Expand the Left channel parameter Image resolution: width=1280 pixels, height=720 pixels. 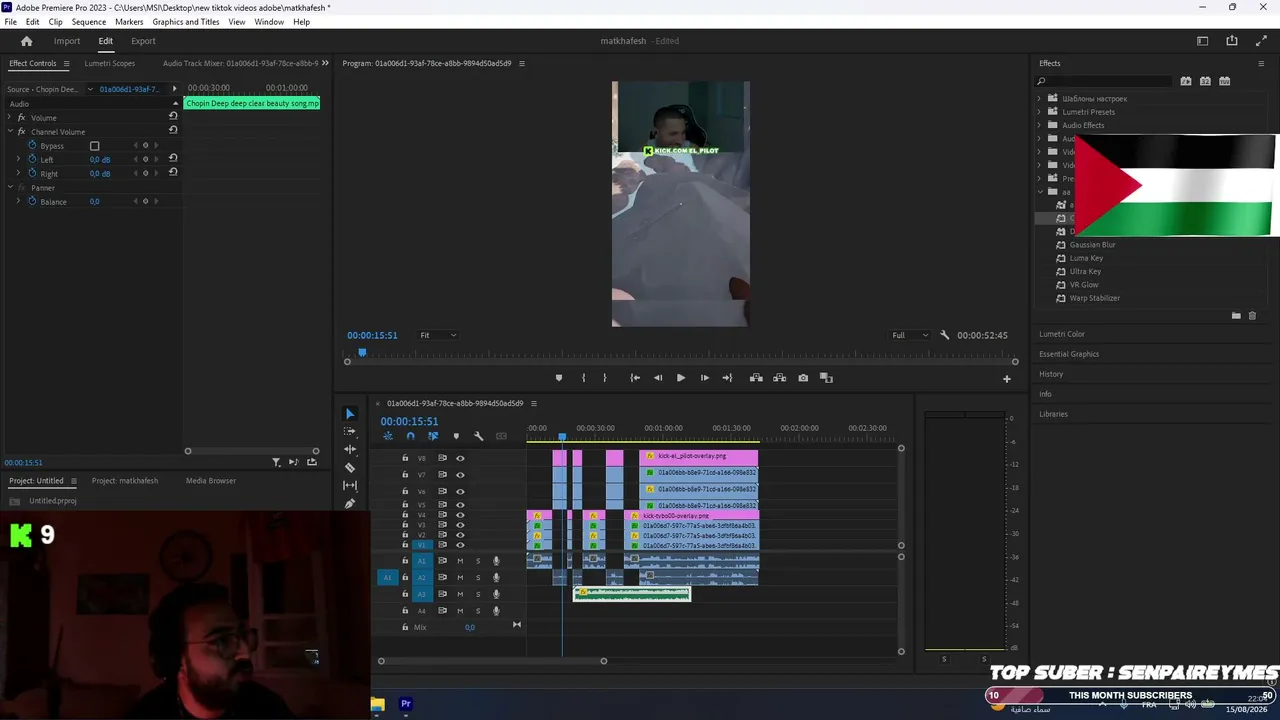point(18,159)
